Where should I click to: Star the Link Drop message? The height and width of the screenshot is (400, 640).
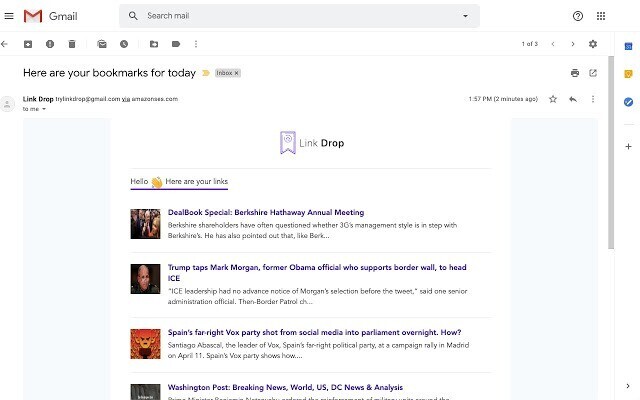553,99
